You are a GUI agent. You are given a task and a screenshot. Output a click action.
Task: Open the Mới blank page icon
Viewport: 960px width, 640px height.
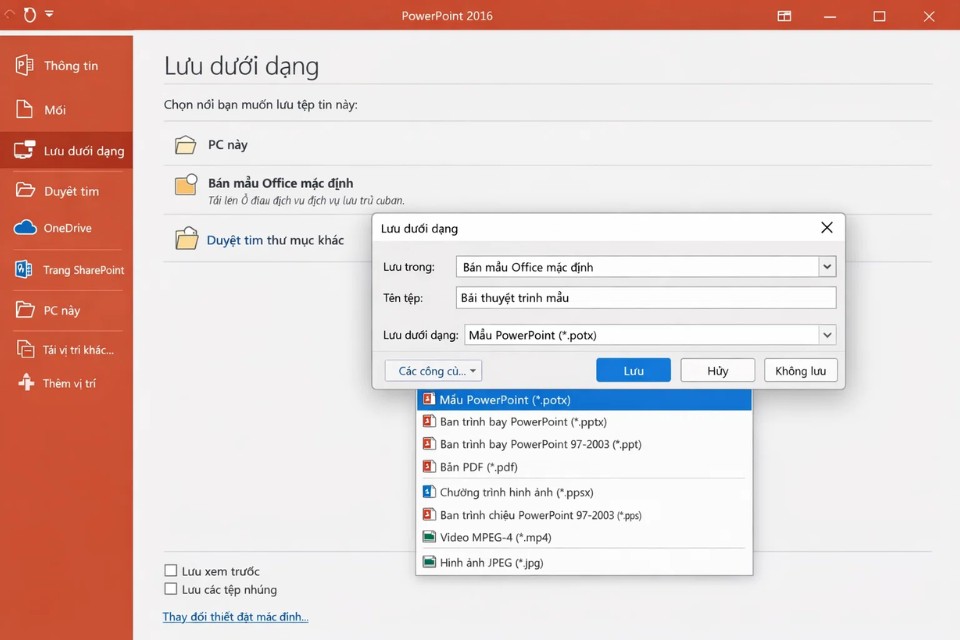[x=25, y=109]
